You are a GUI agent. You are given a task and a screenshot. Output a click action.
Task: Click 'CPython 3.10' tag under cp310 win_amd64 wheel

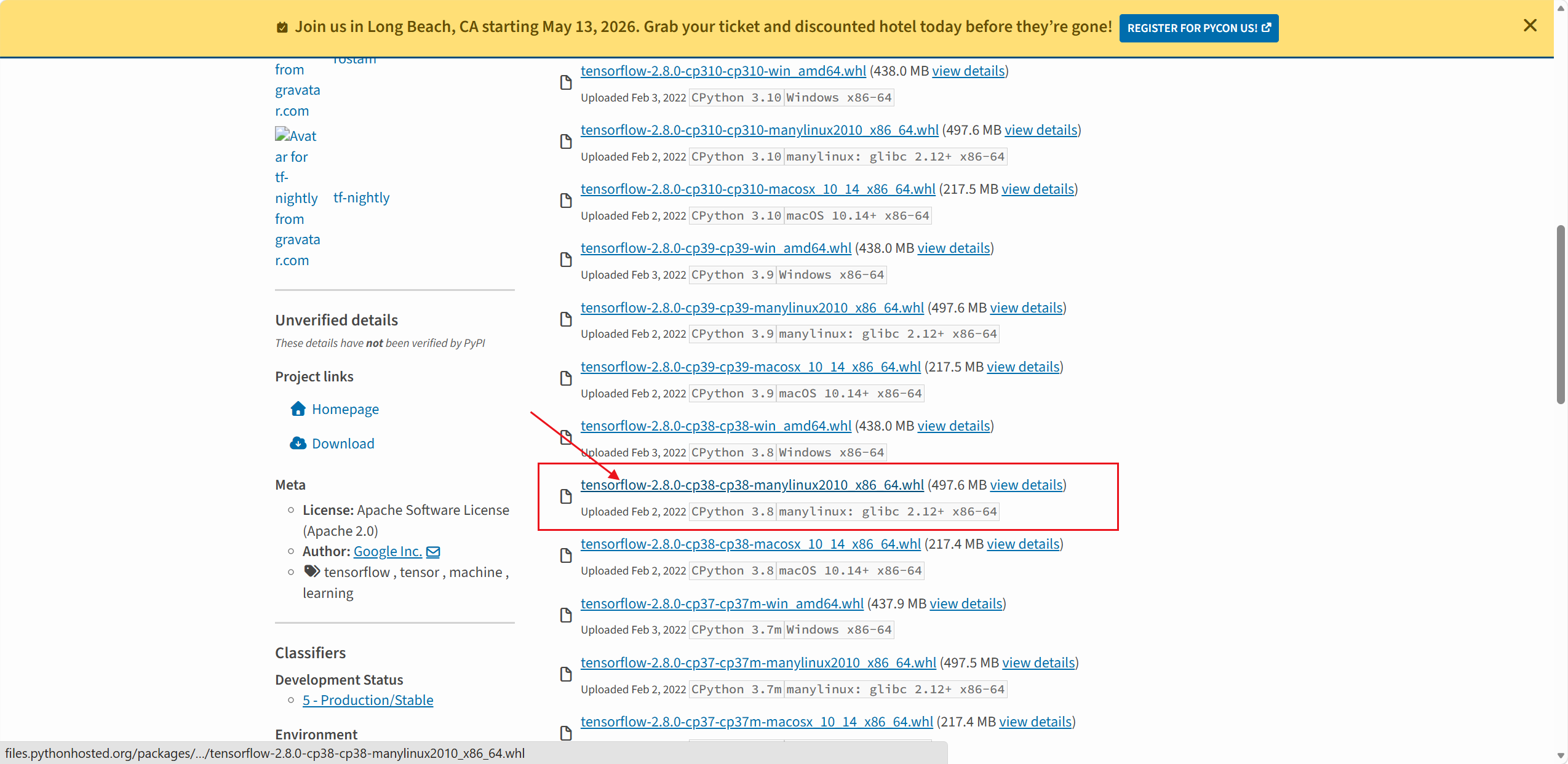tap(736, 98)
